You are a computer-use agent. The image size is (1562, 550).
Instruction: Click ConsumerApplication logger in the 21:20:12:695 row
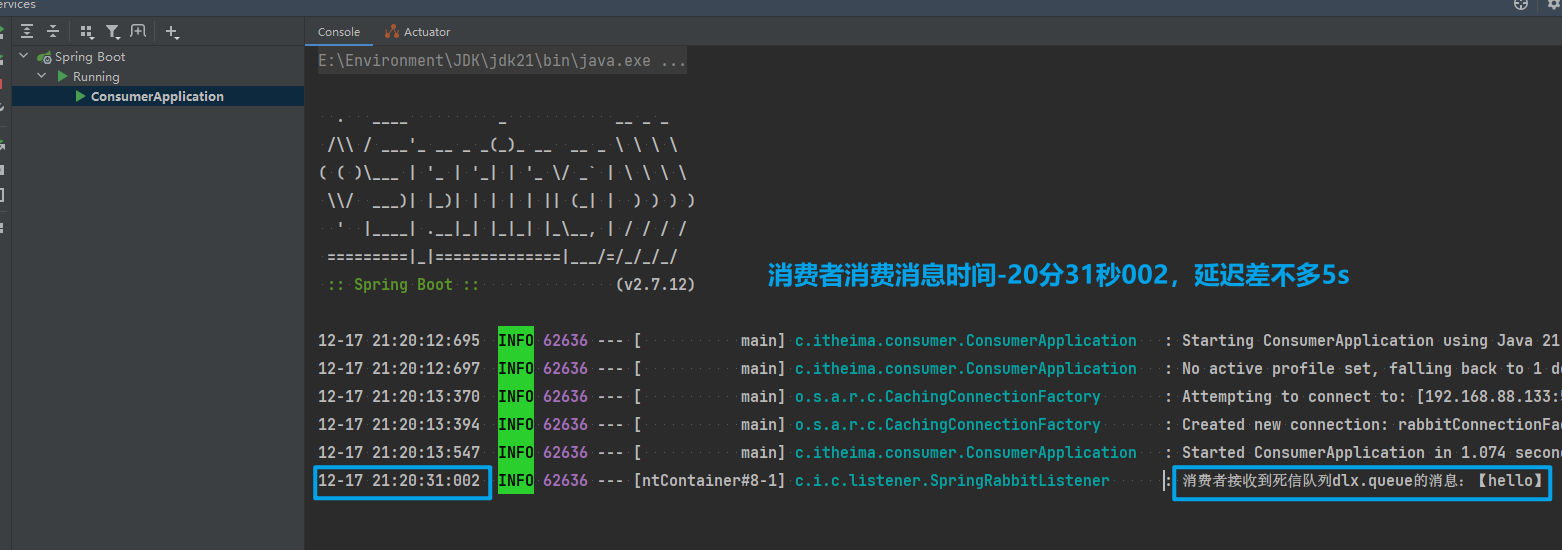(966, 341)
